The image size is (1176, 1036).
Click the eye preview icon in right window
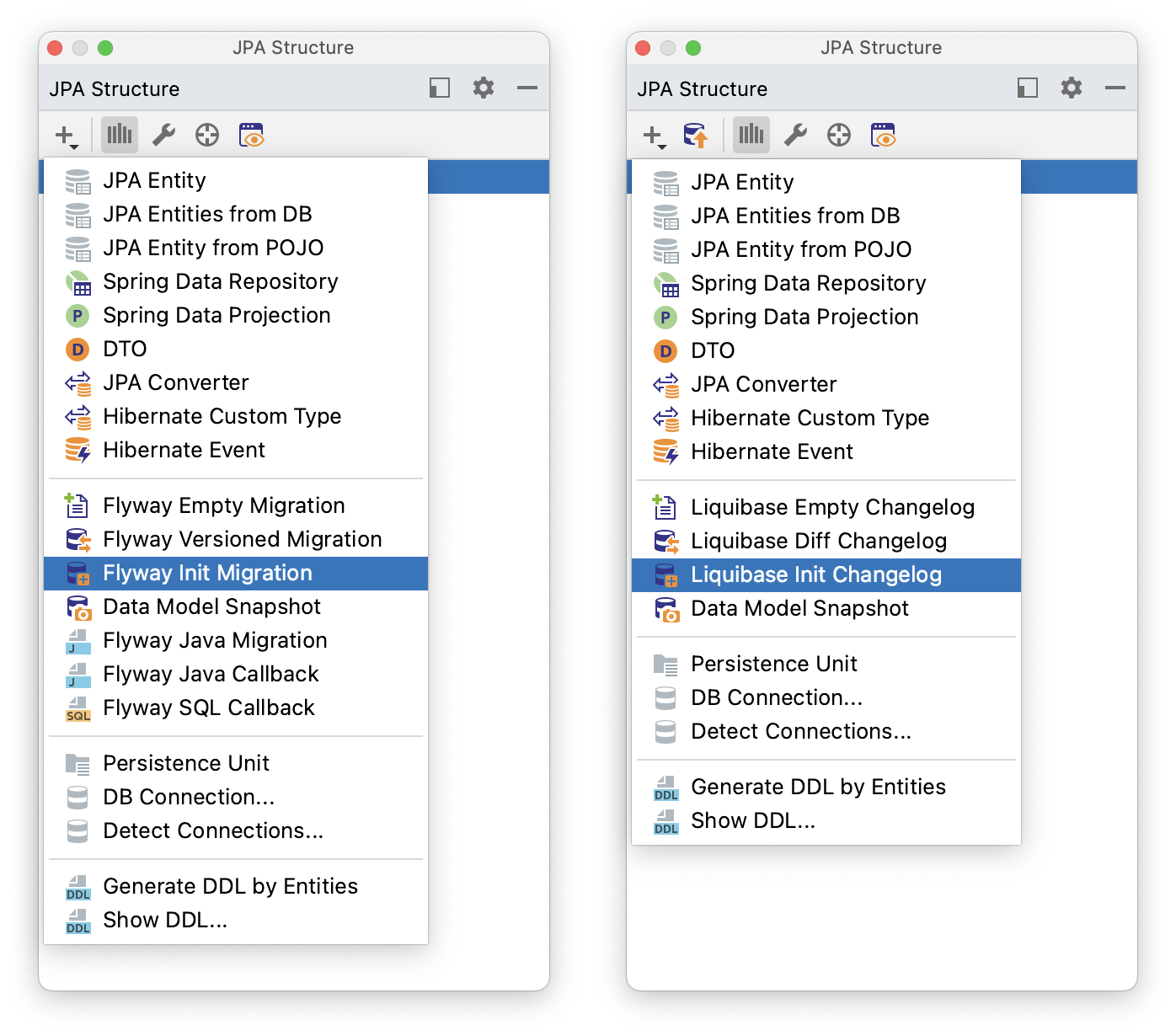click(x=884, y=135)
